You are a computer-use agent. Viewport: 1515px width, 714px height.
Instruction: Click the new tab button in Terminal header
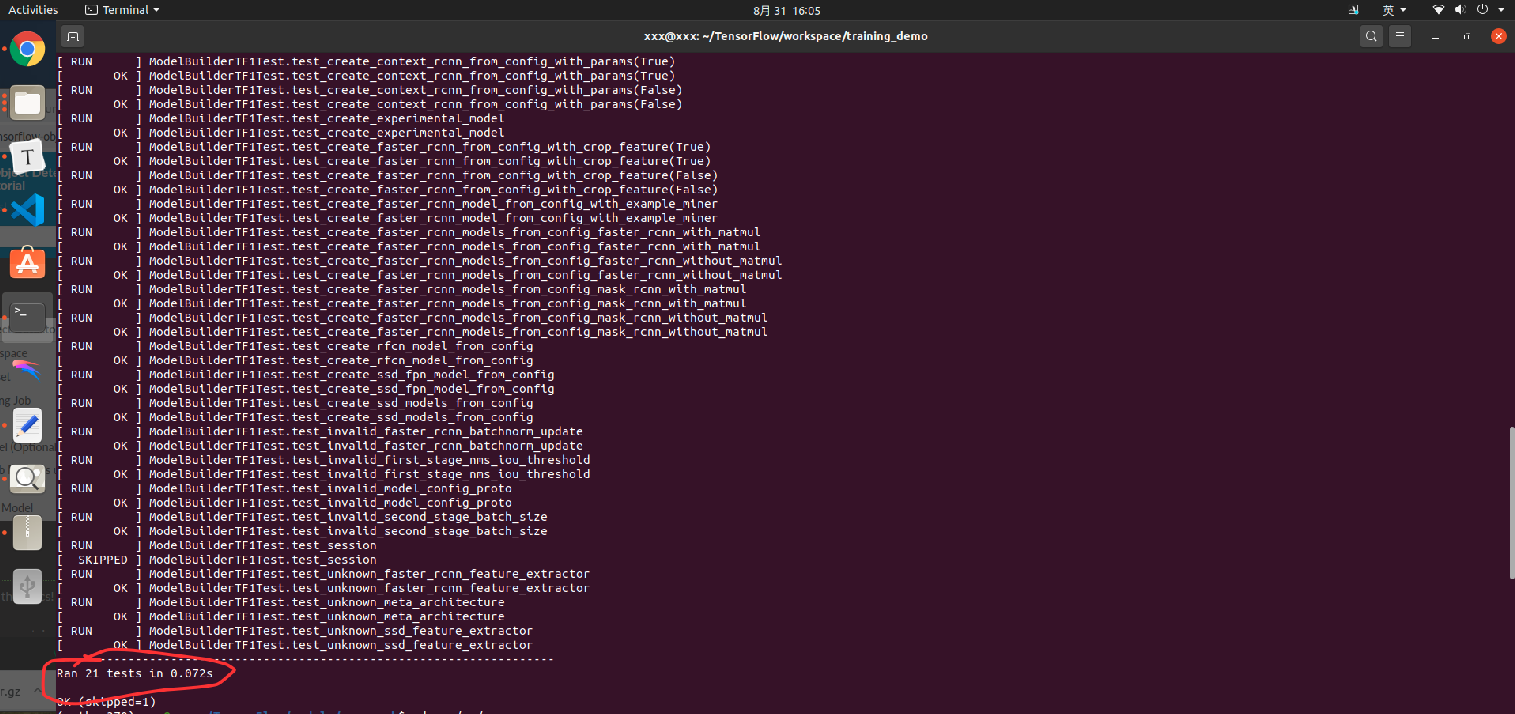(72, 36)
